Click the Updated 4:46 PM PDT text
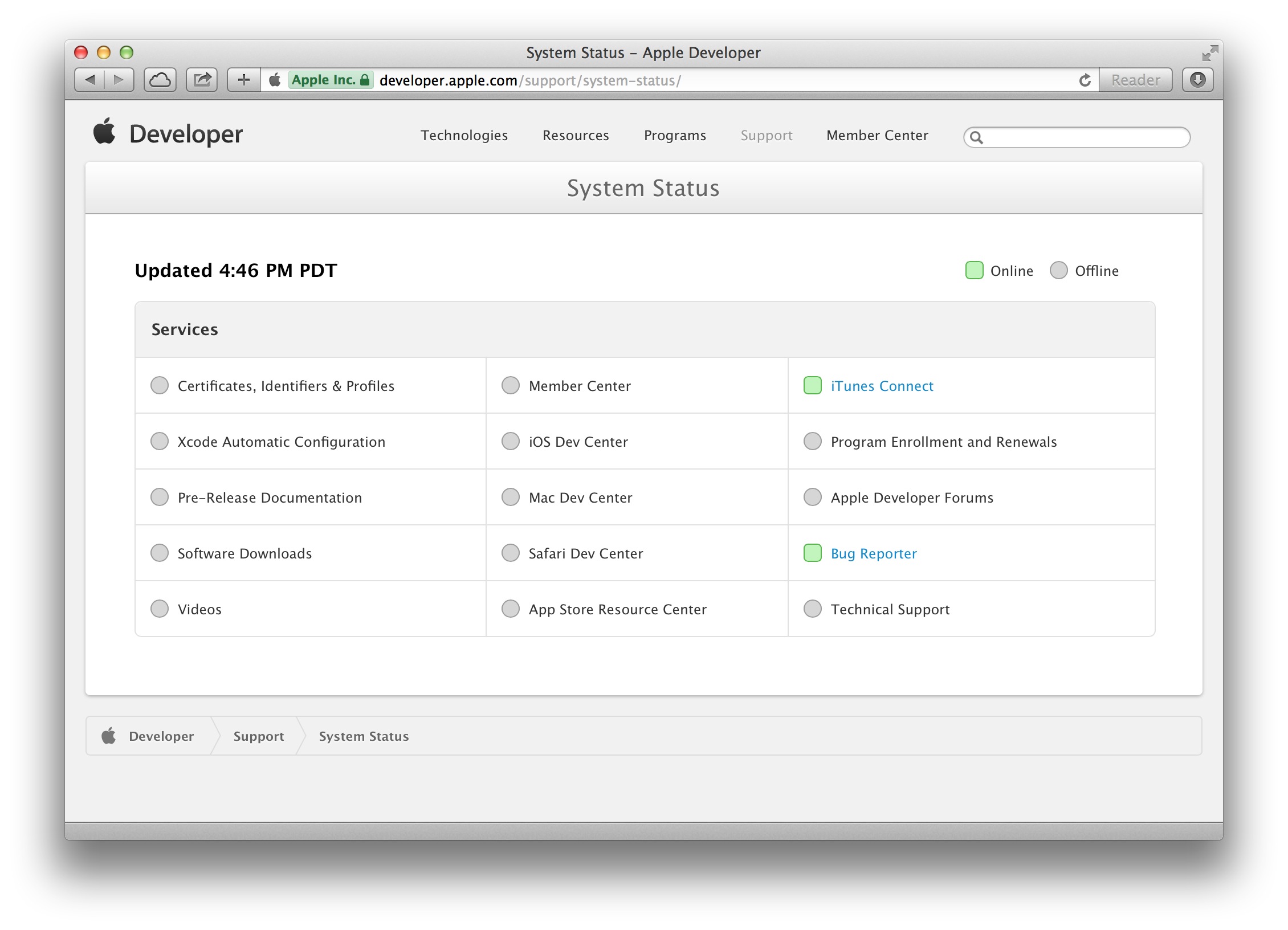The width and height of the screenshot is (1288, 930). [x=236, y=270]
